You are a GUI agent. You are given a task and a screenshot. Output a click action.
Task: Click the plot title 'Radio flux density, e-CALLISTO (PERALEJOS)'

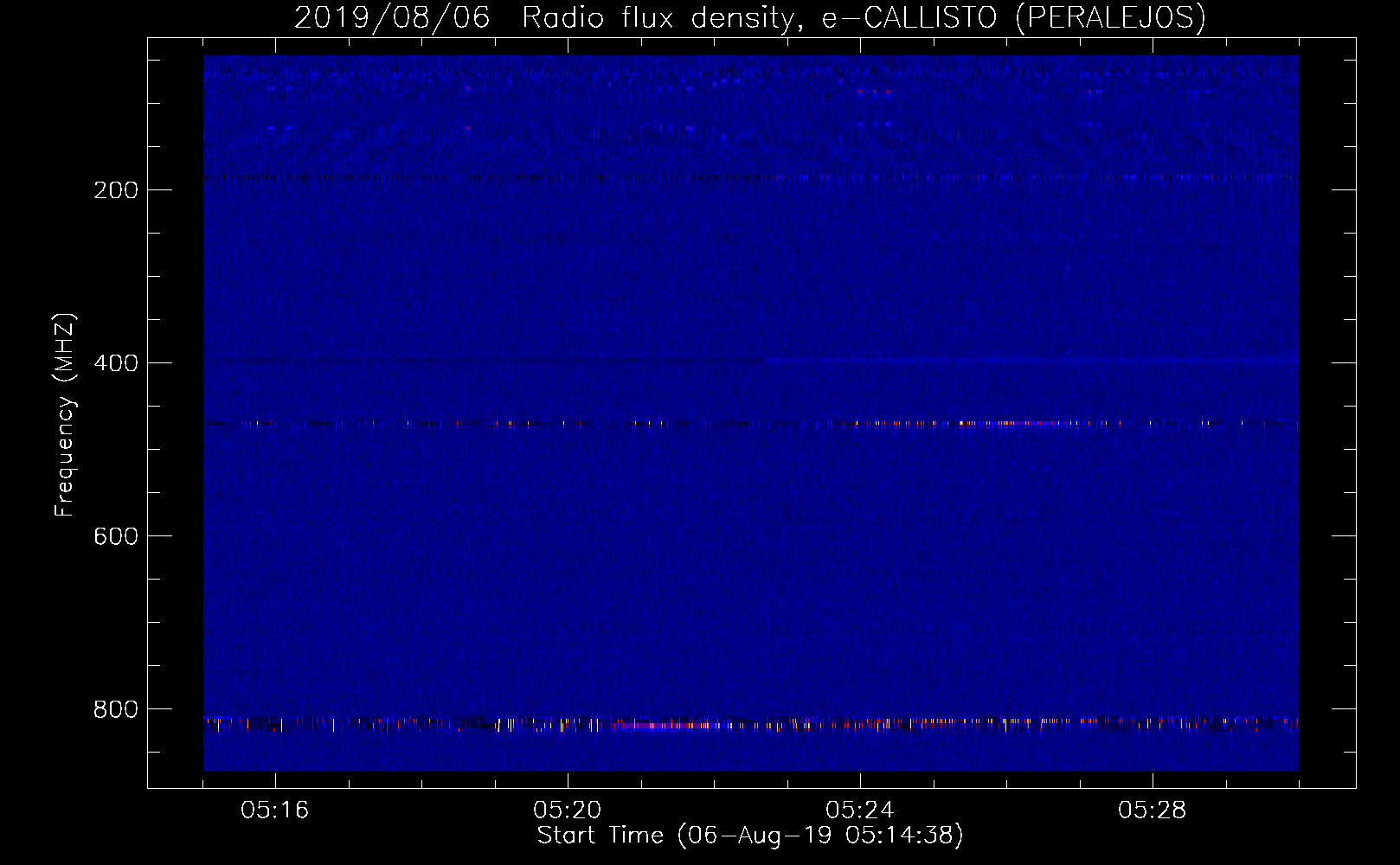864,18
